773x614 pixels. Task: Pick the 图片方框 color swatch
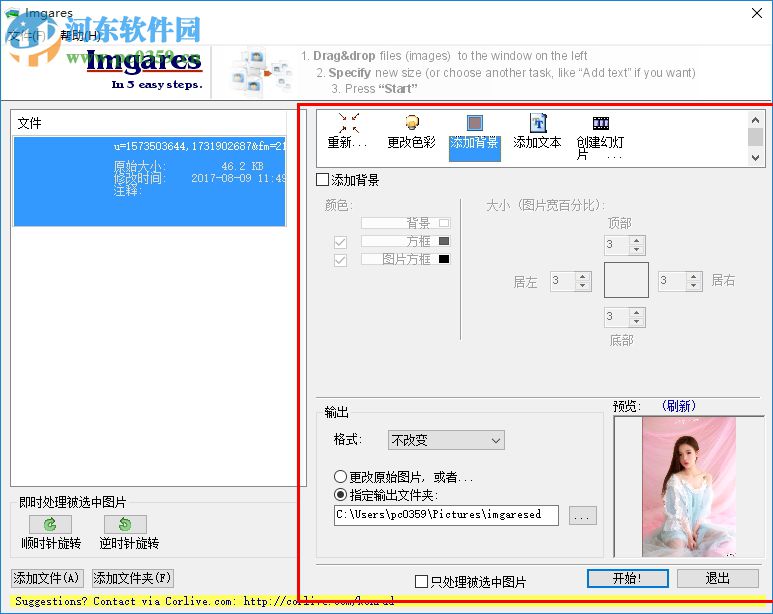click(x=444, y=259)
